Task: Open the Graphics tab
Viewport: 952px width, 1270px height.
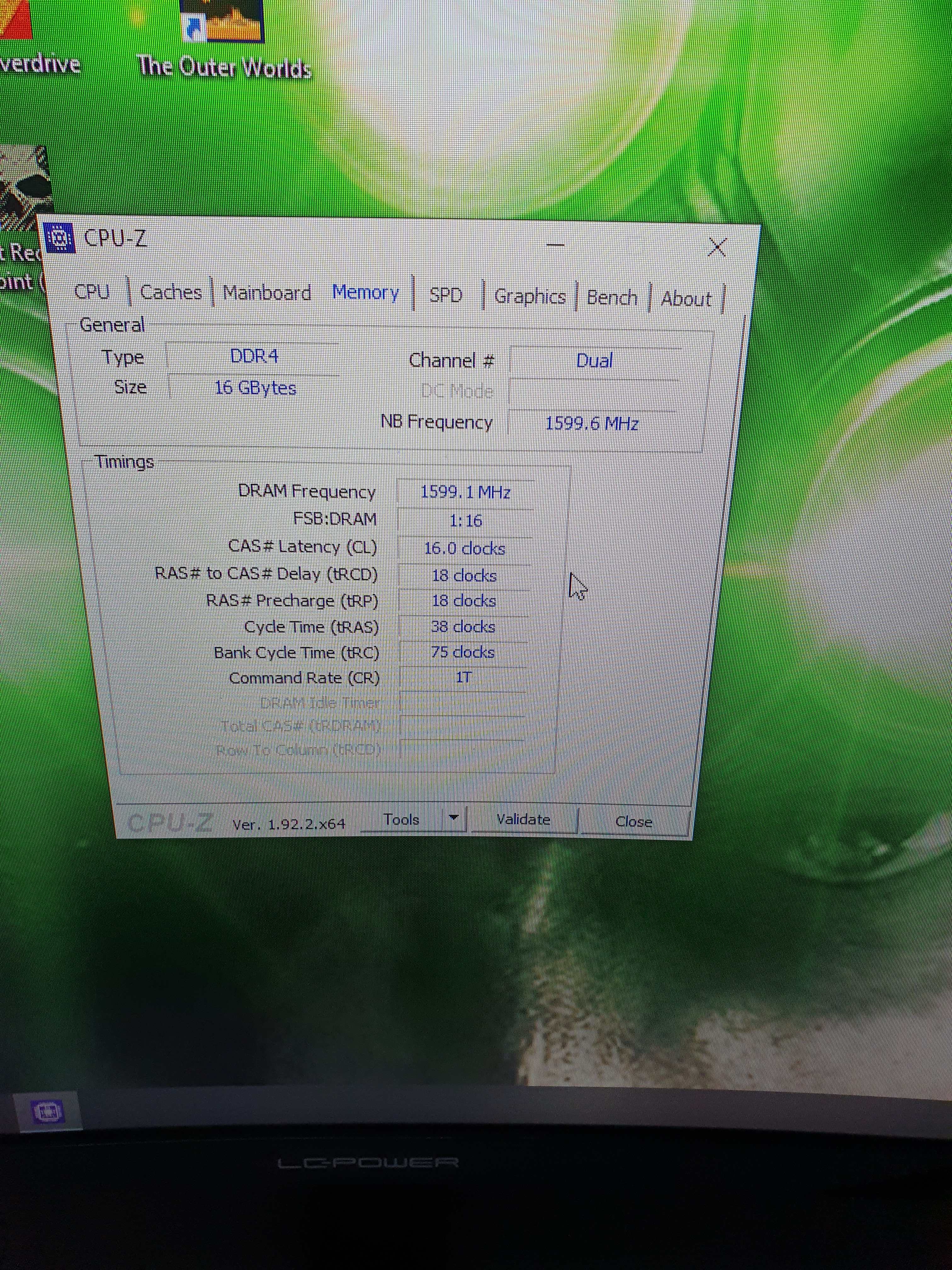Action: [x=530, y=296]
